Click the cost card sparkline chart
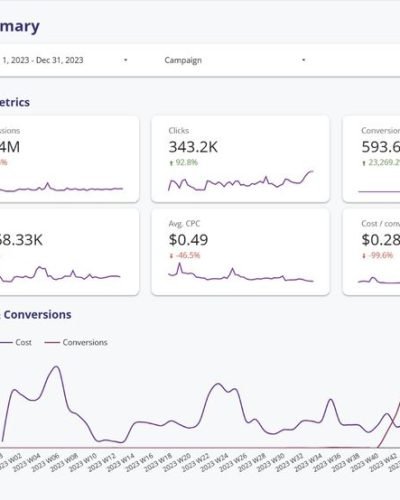 click(60, 275)
